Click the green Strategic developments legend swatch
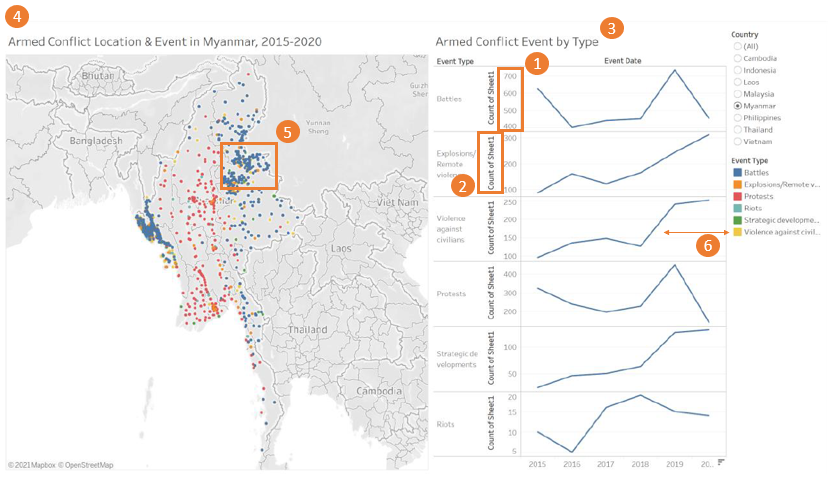The height and width of the screenshot is (479, 834). [x=737, y=220]
